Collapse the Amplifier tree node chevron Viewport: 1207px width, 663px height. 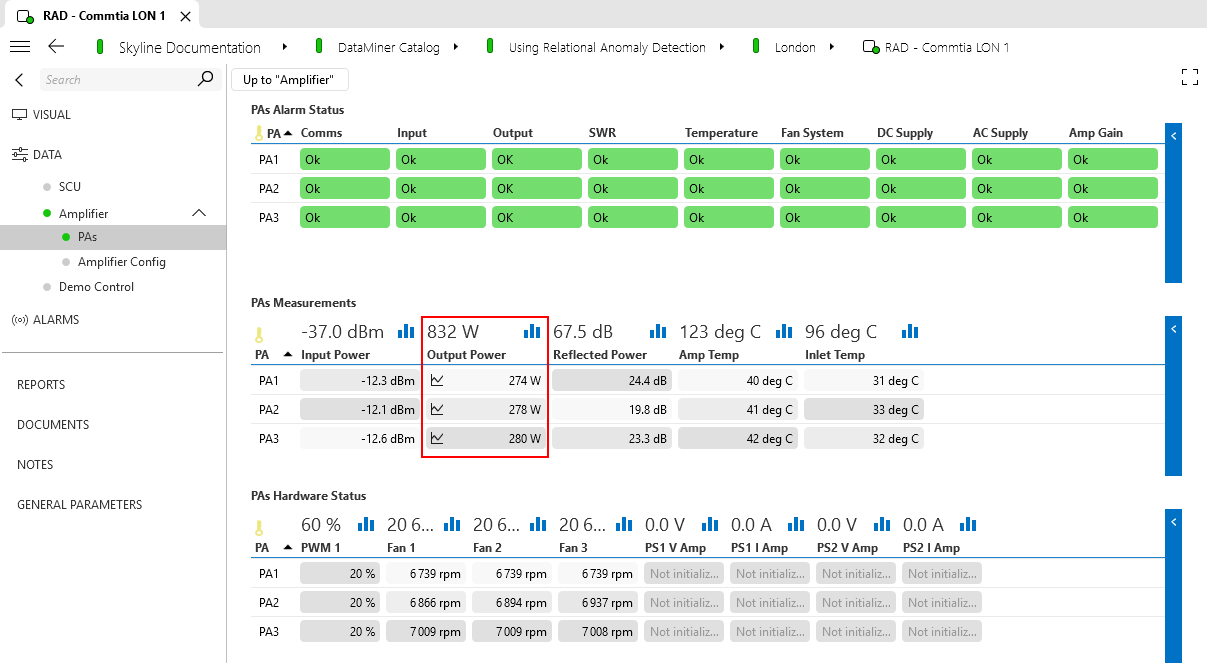pos(199,213)
